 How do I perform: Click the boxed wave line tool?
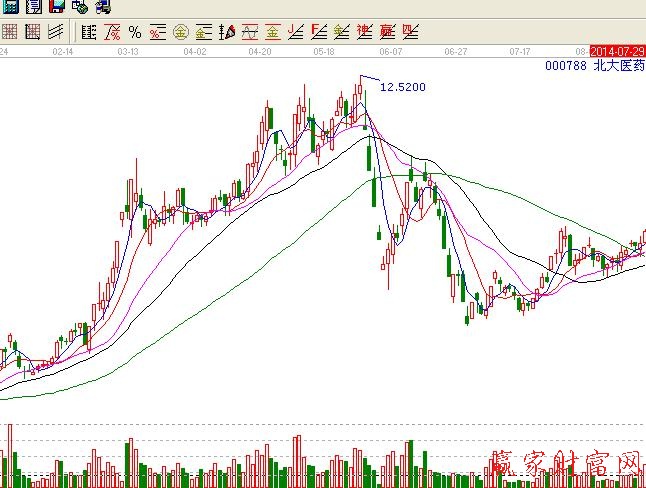coord(249,32)
